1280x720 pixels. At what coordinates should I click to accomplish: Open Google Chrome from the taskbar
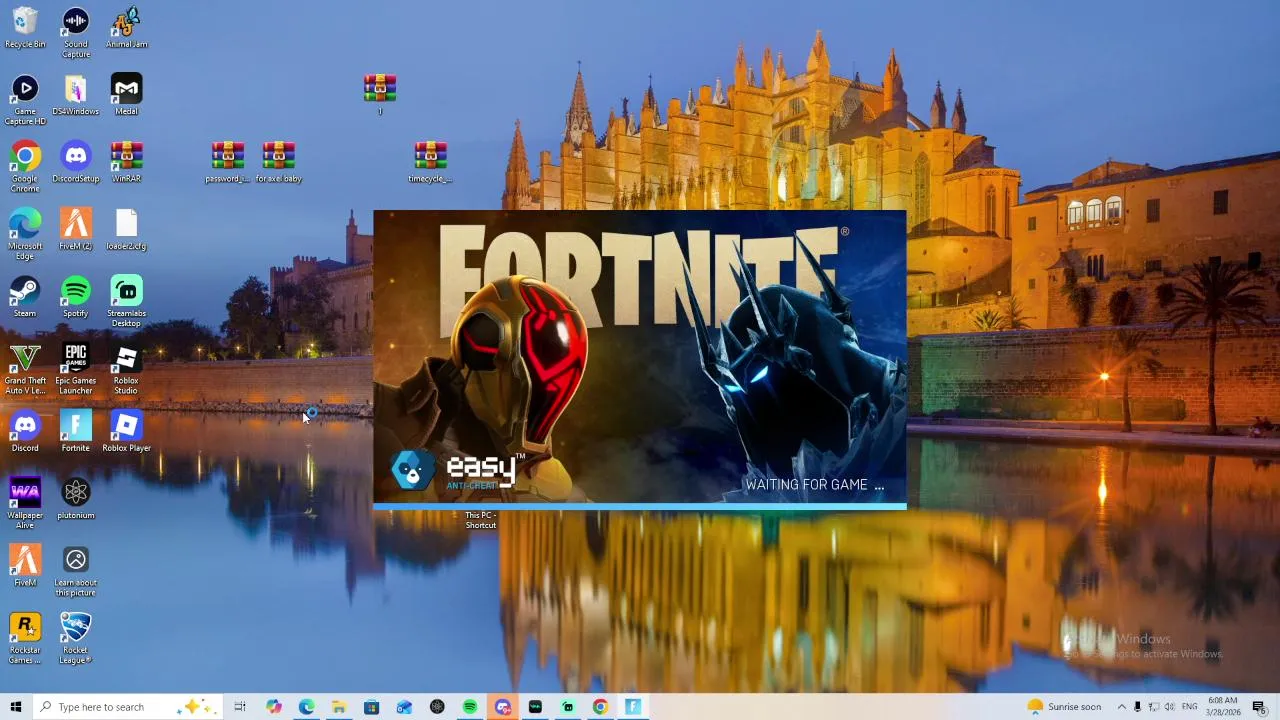pos(600,707)
